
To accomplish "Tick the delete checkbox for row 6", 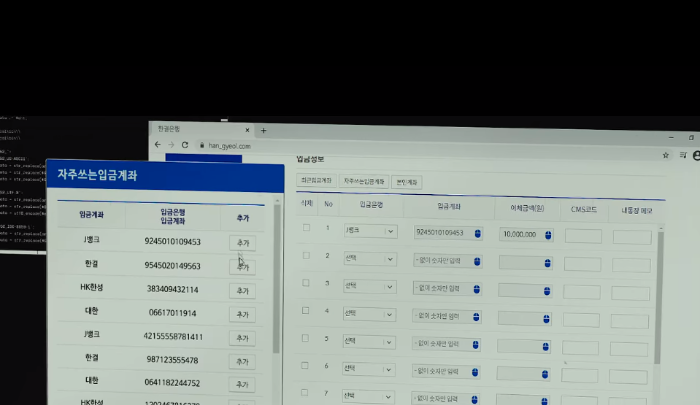I will click(x=305, y=365).
